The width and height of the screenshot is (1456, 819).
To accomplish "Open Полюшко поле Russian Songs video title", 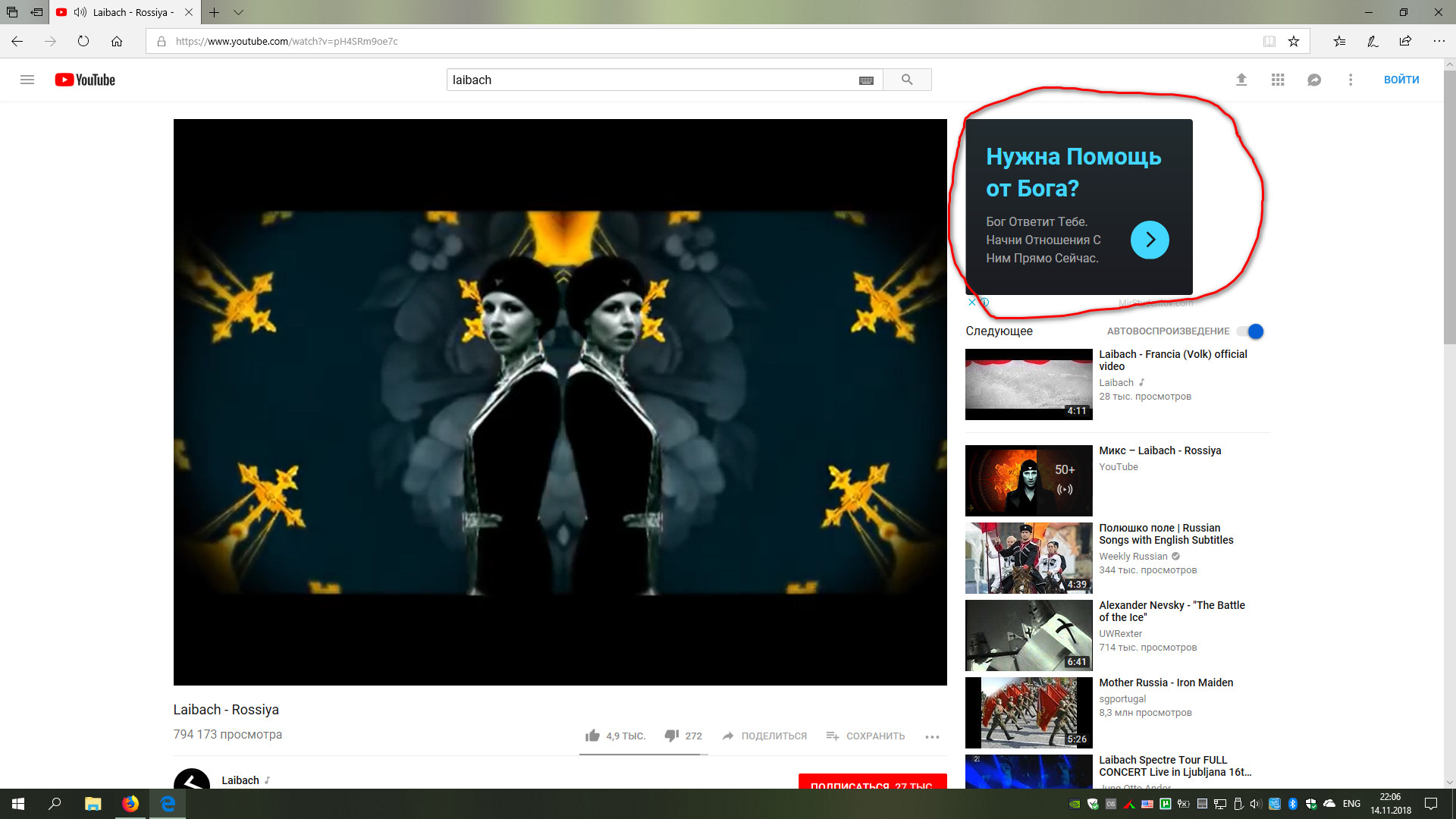I will click(1166, 534).
